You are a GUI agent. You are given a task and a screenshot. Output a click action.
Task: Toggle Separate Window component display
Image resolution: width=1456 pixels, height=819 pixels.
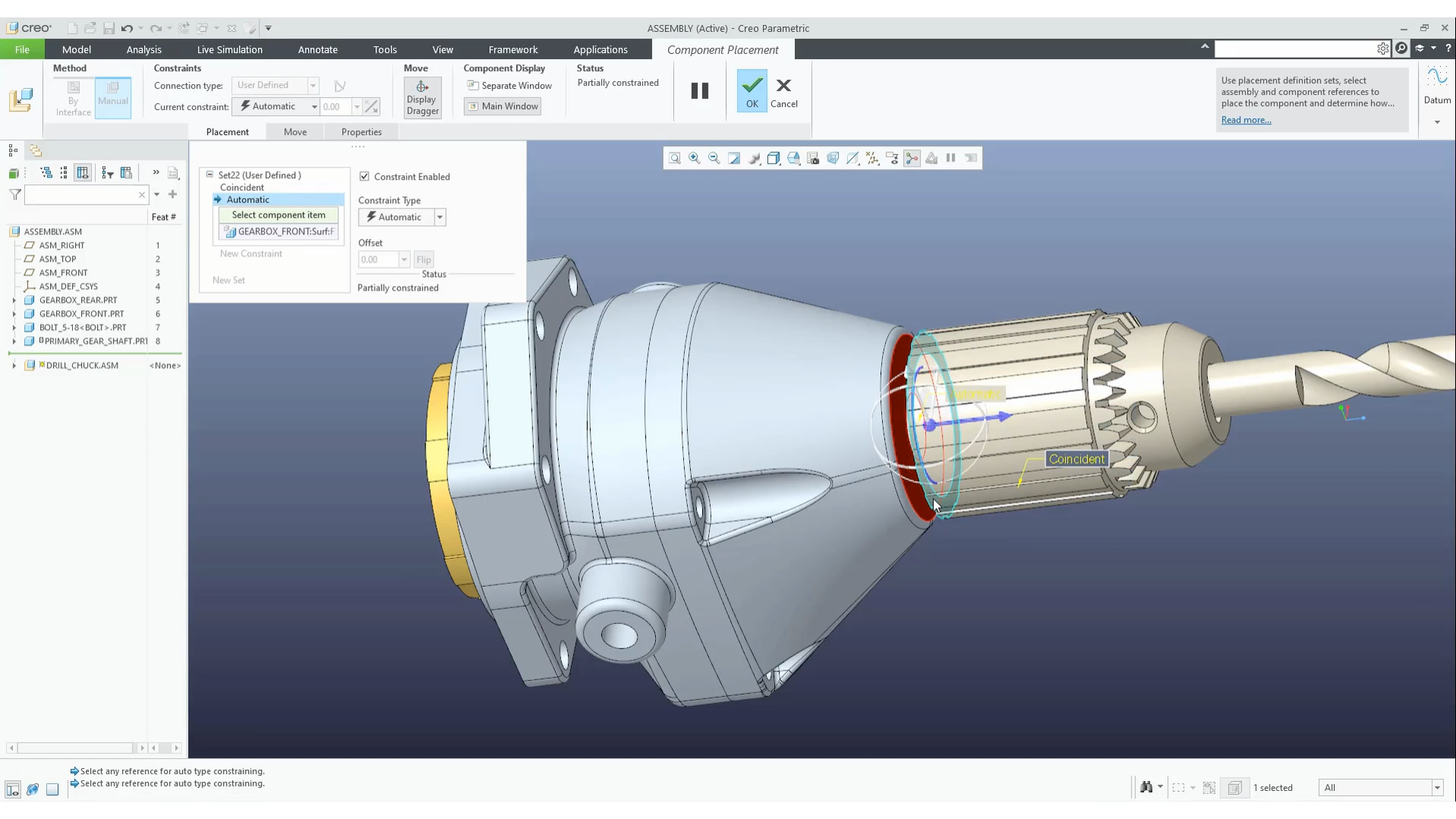509,86
